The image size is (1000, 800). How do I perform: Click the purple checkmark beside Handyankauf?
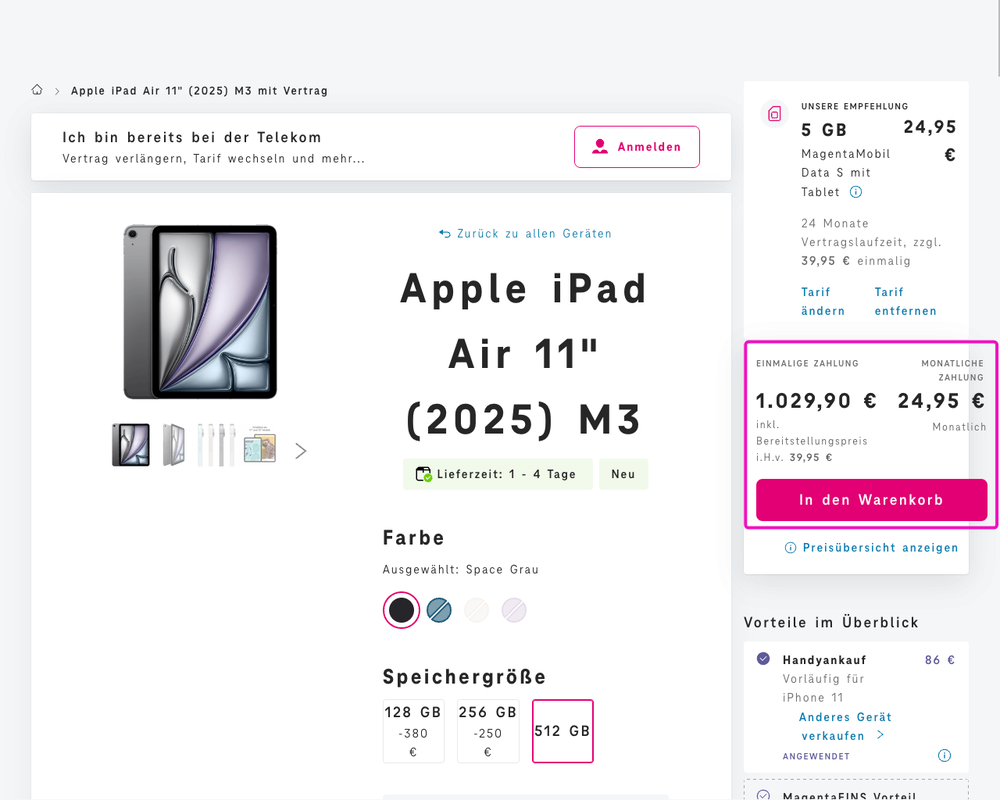click(x=762, y=659)
